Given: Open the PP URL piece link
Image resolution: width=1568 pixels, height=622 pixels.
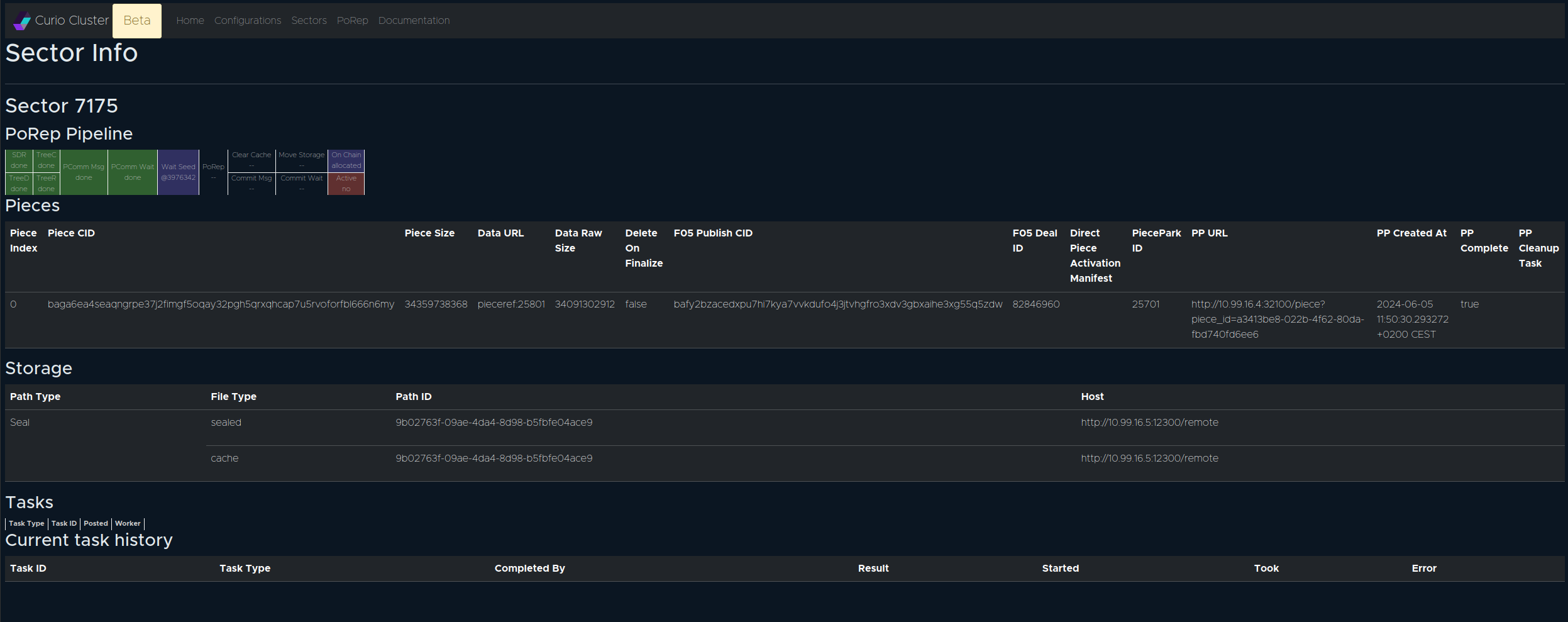Looking at the screenshot, I should pos(1276,319).
